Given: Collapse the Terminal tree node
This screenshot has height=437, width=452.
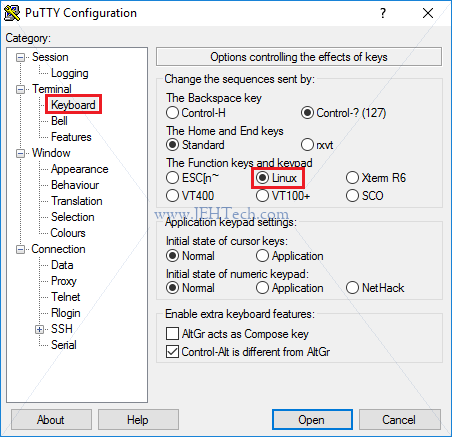Looking at the screenshot, I should click(x=20, y=89).
